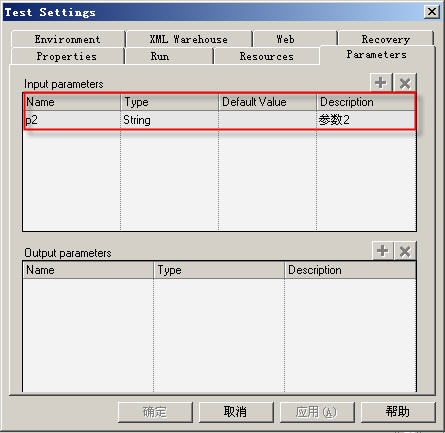
Task: Click the 应用(A) Apply button
Action: [317, 412]
